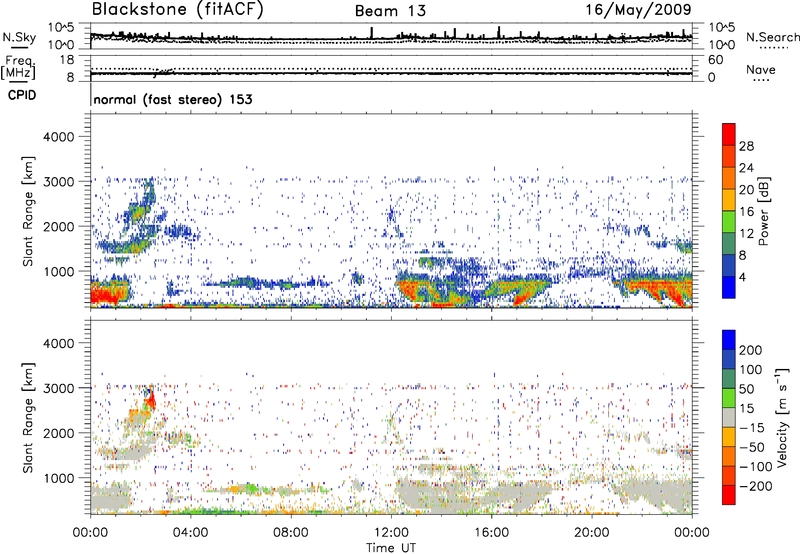Click the 04:00 time tick label
Screen dimensions: 800x554
tap(191, 533)
